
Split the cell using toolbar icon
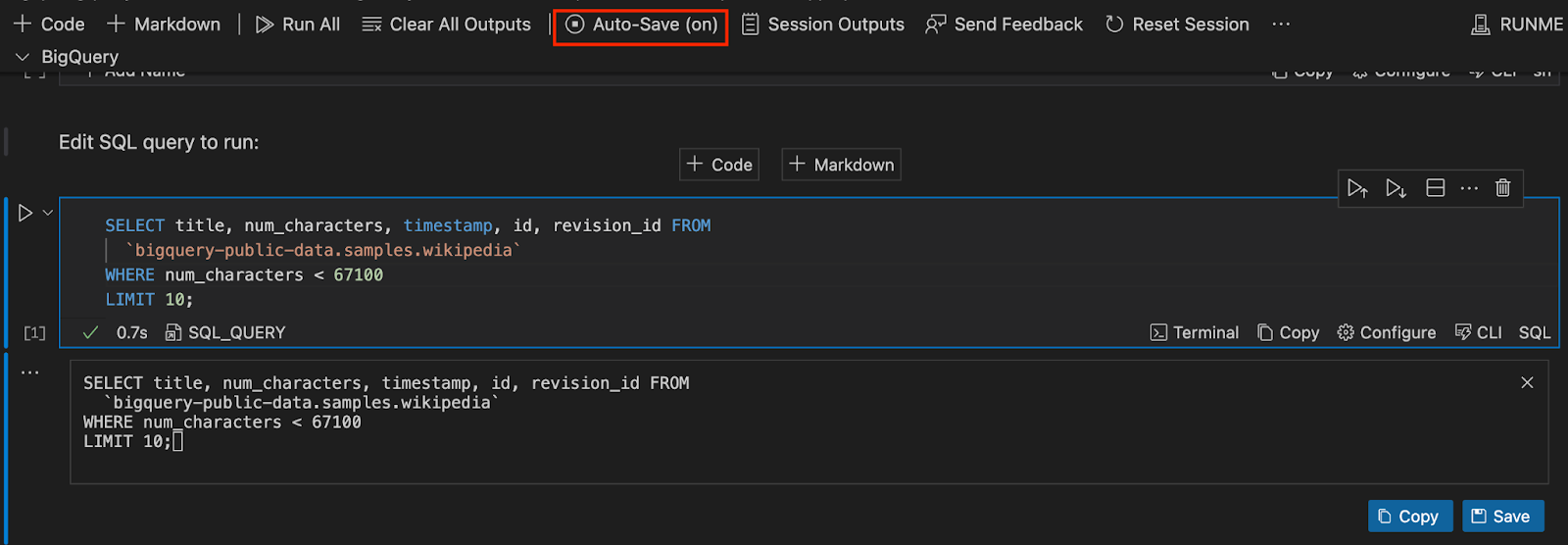(1436, 188)
